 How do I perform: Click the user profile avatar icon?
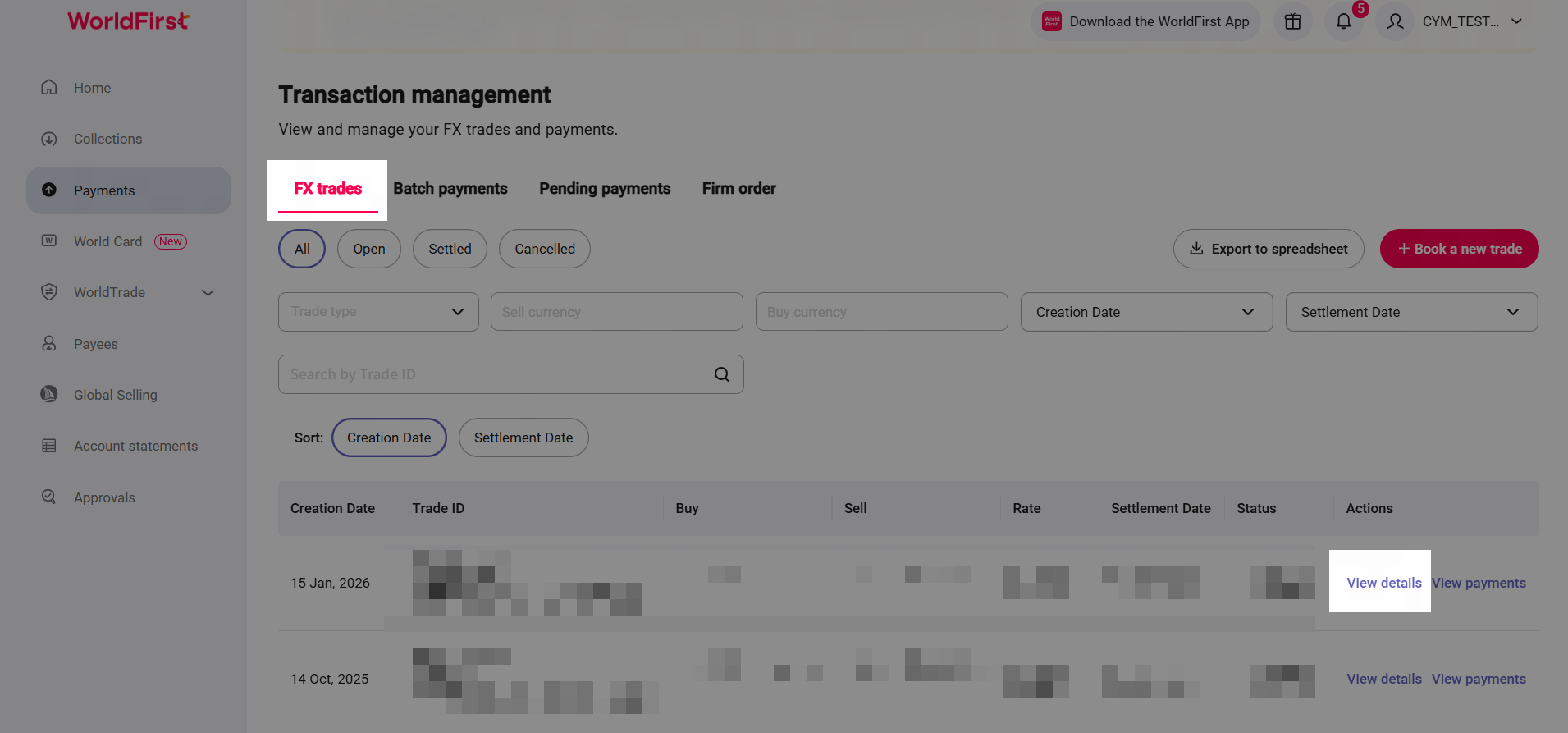[x=1396, y=21]
